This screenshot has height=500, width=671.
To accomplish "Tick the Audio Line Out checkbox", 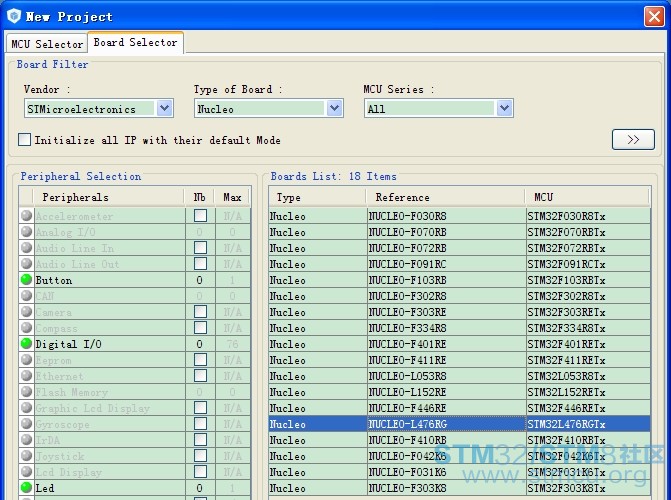I will [200, 263].
